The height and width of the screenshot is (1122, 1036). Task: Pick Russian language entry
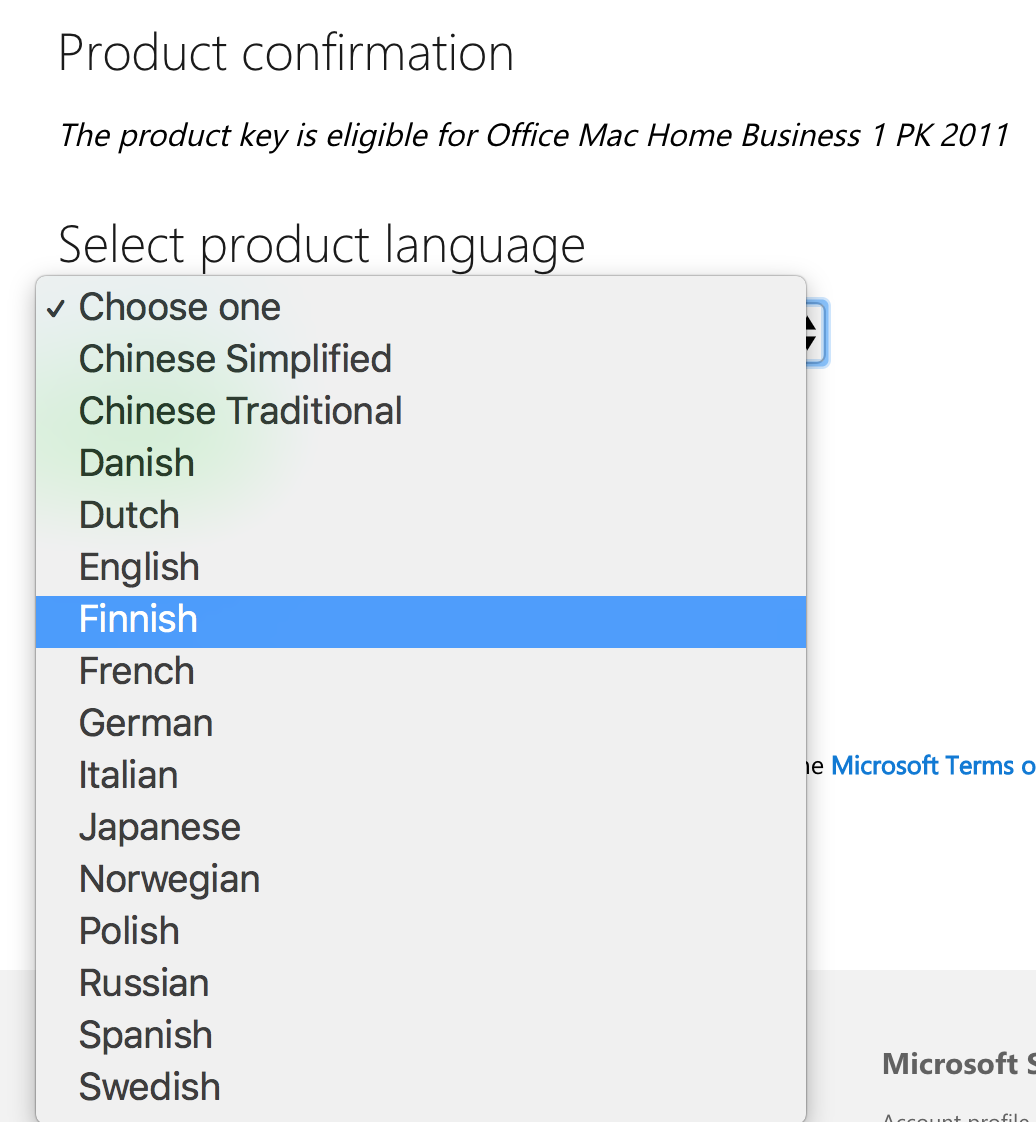point(421,984)
